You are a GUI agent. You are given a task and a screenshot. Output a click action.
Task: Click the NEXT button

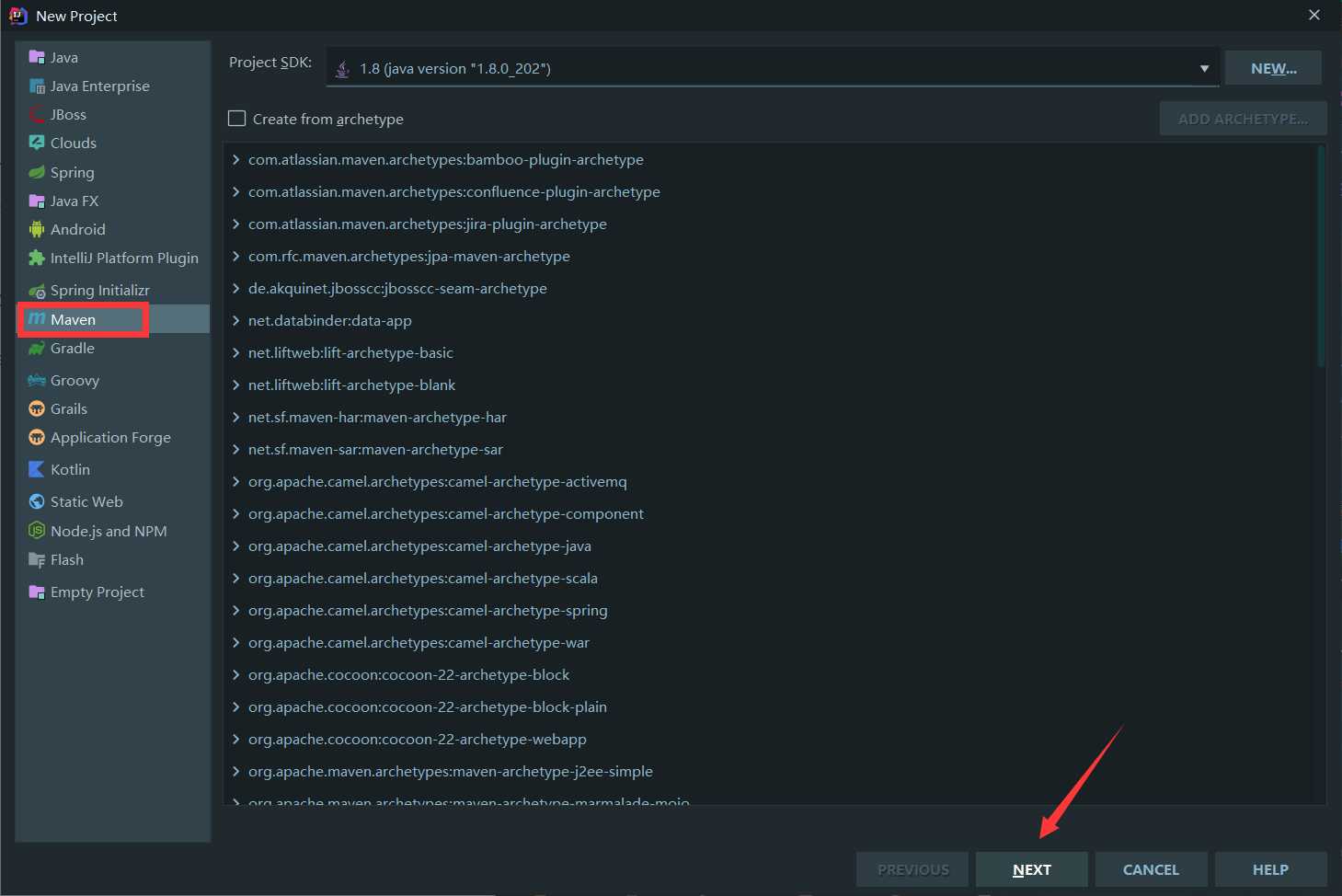1031,869
